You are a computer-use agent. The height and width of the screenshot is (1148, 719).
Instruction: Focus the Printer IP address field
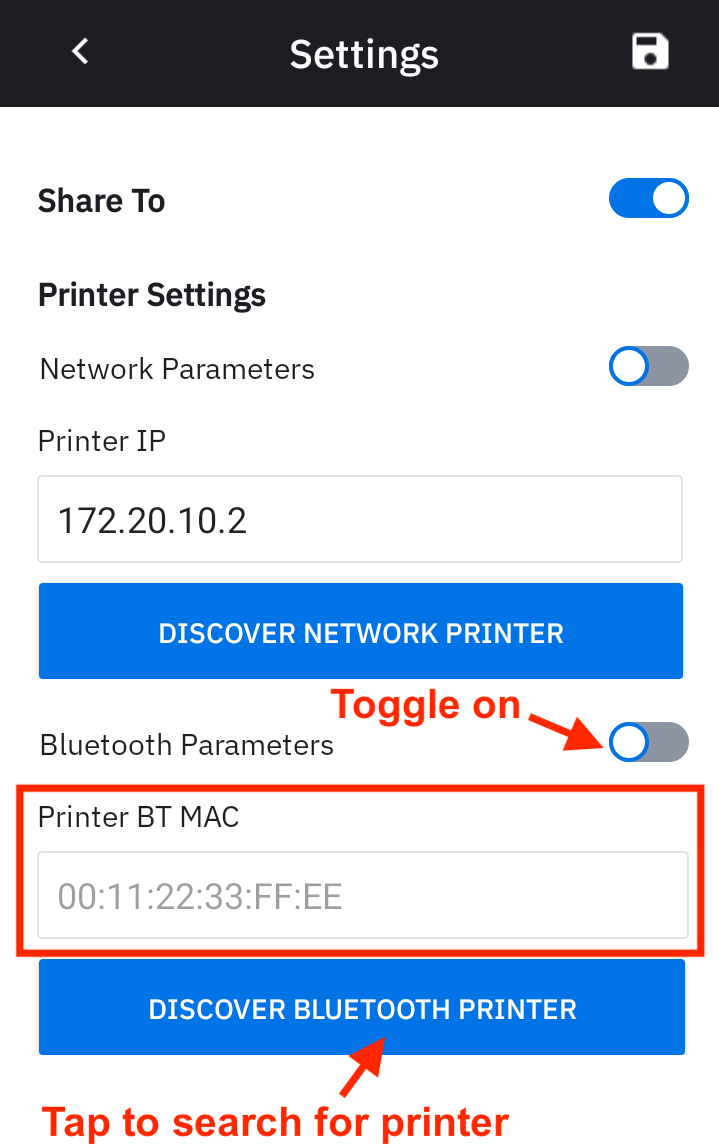click(x=360, y=520)
